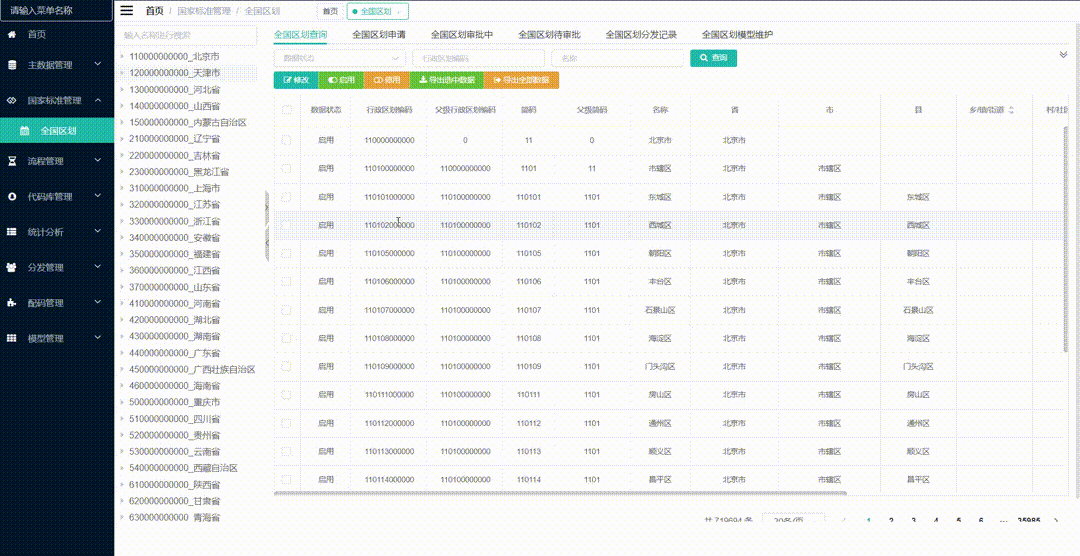Expand the double-chevron advanced search toggle
This screenshot has height=556, width=1080.
[1063, 55]
